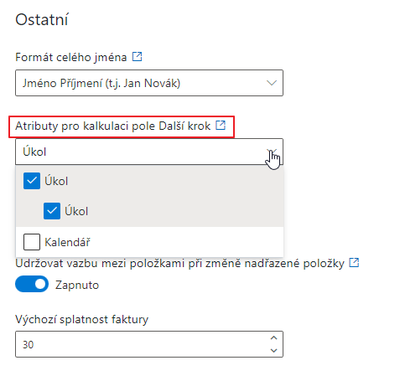Click the Atributy pro kalkulaci pole label
Screen dimensions: 400x381
click(113, 126)
